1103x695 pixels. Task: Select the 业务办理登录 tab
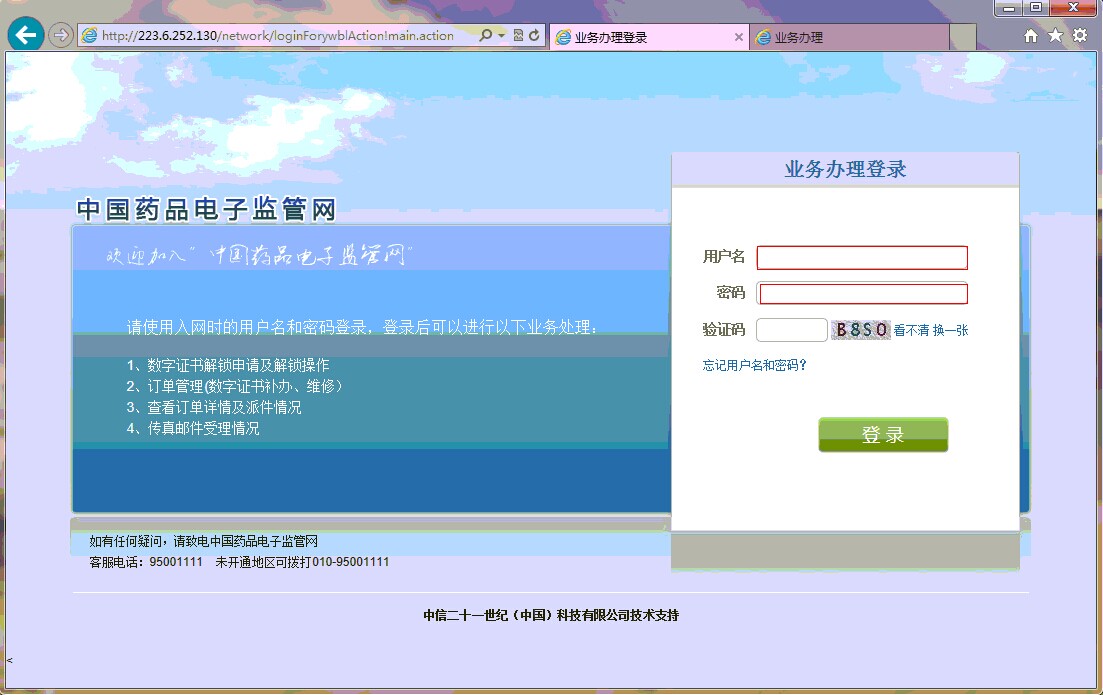(x=640, y=37)
